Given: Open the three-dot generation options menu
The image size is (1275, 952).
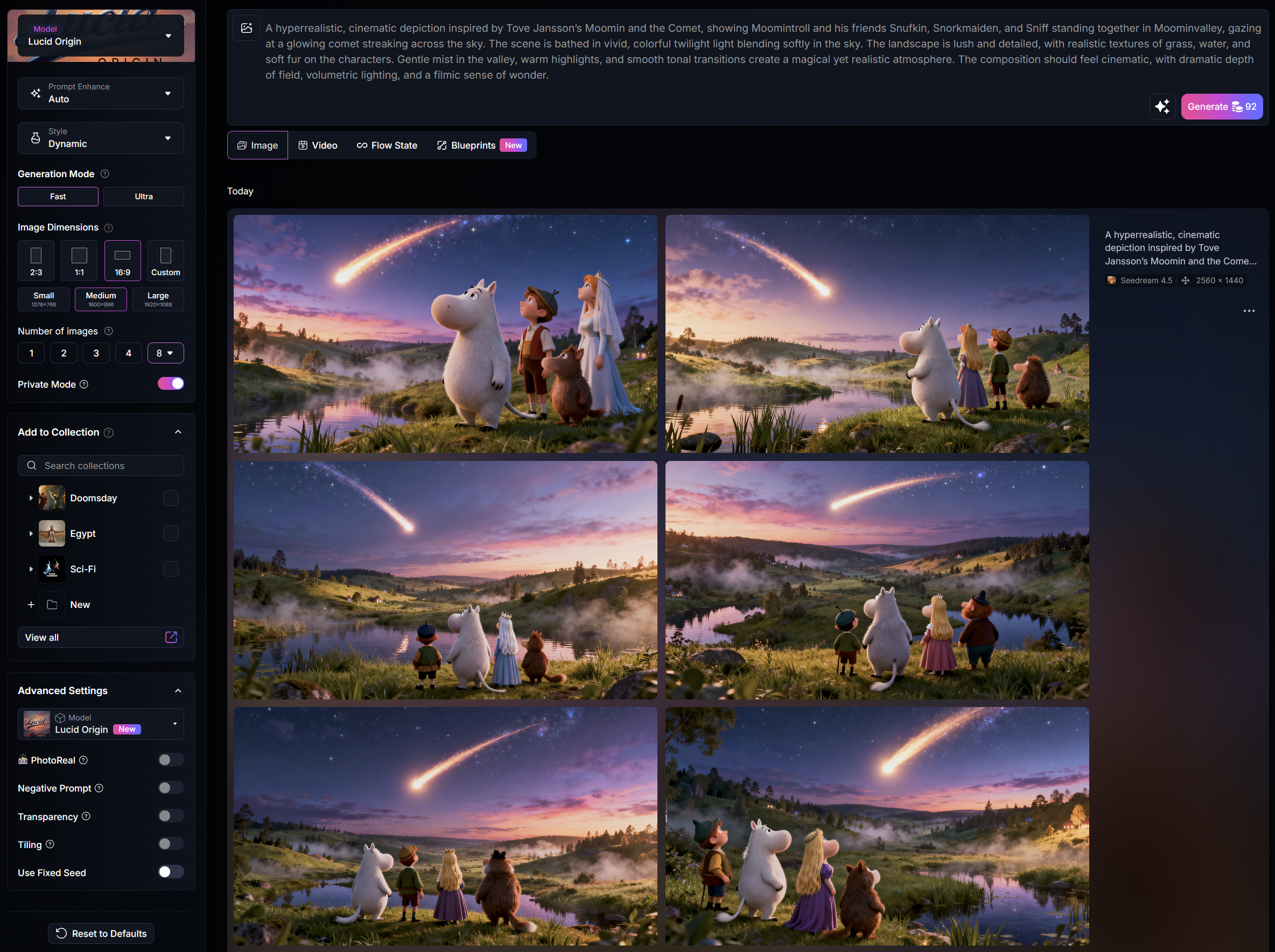Looking at the screenshot, I should (1249, 311).
